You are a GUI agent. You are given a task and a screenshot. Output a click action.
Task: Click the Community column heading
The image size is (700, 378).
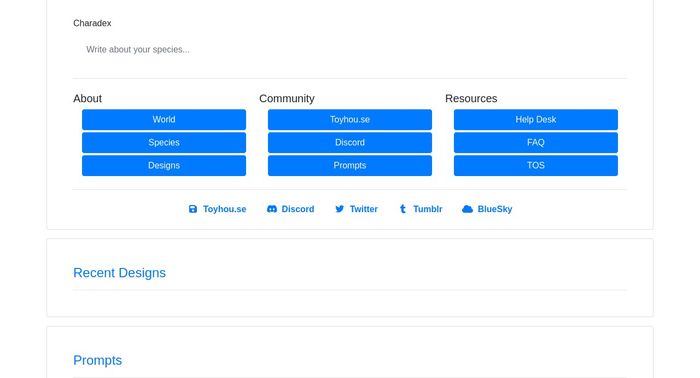[x=287, y=98]
